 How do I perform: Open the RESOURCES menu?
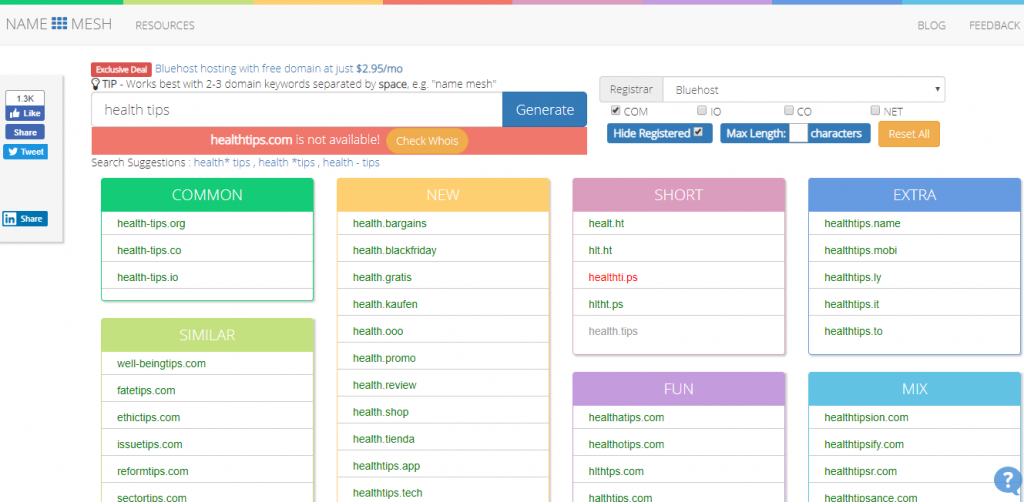[165, 25]
